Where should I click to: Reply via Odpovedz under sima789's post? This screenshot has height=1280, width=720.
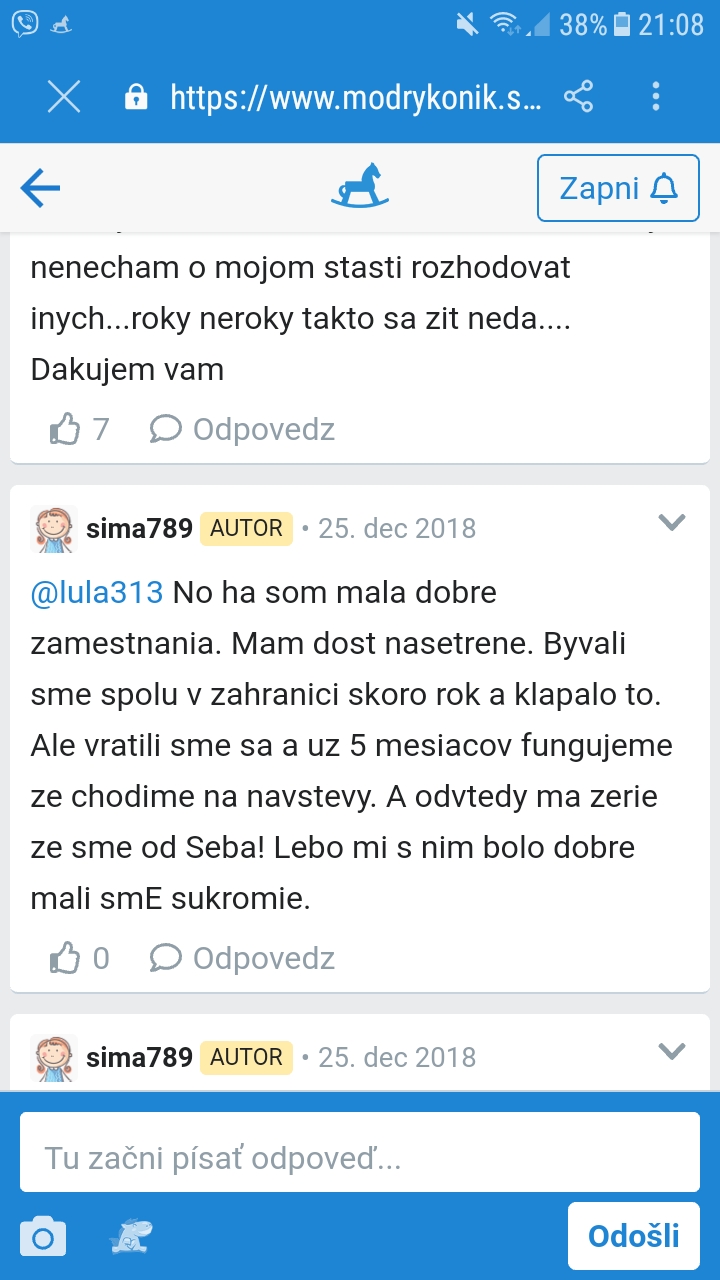[x=243, y=959]
